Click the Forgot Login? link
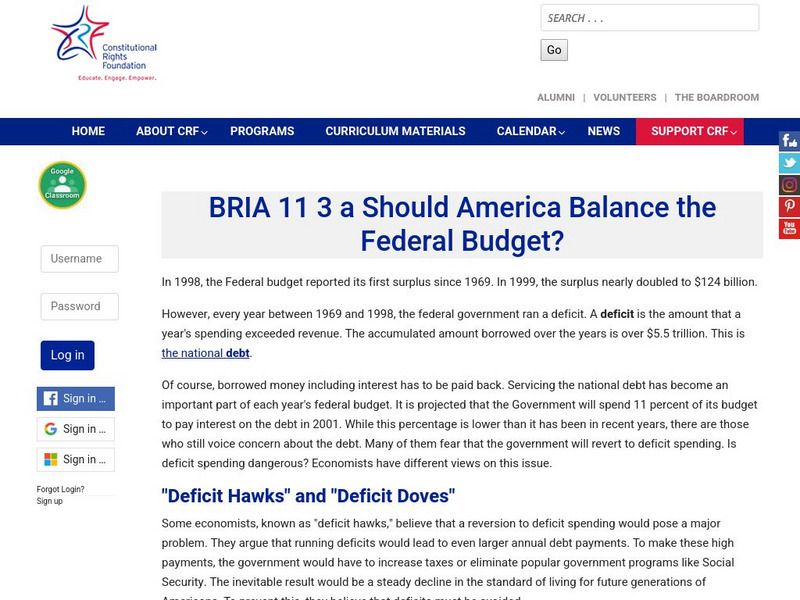The width and height of the screenshot is (800, 600). pyautogui.click(x=60, y=489)
